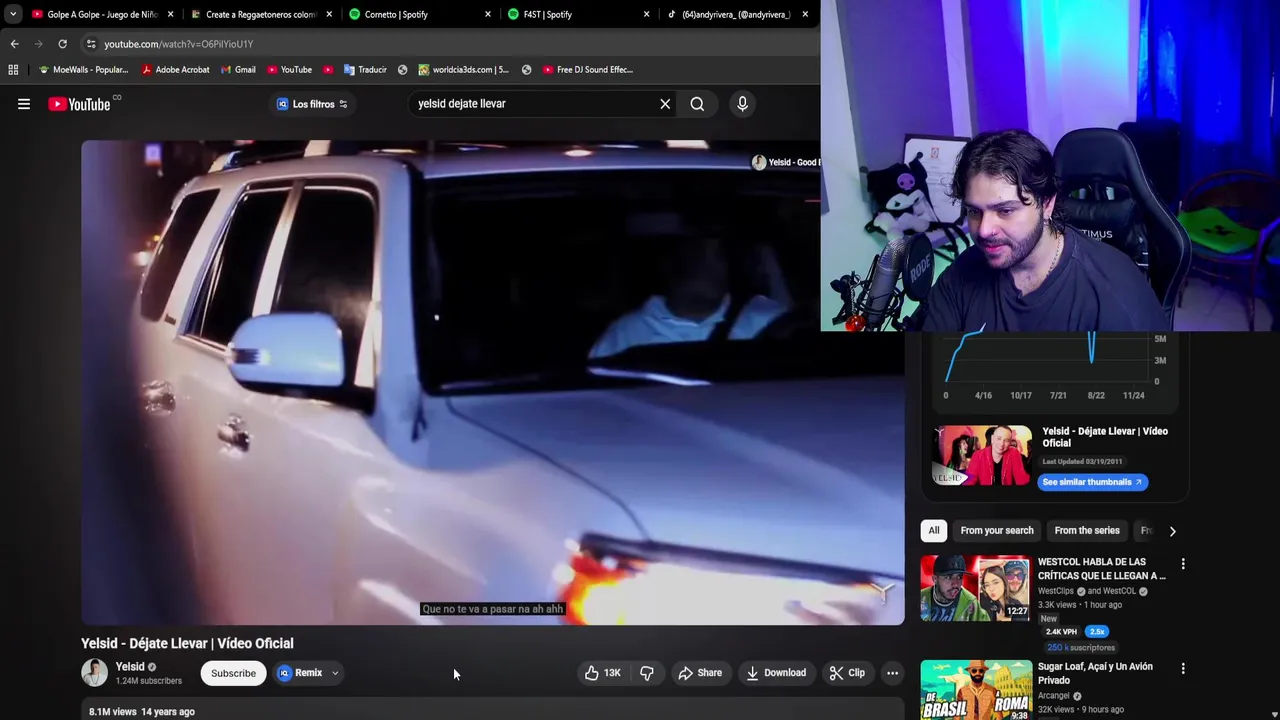Select From your search chip
The image size is (1280, 720).
point(997,531)
